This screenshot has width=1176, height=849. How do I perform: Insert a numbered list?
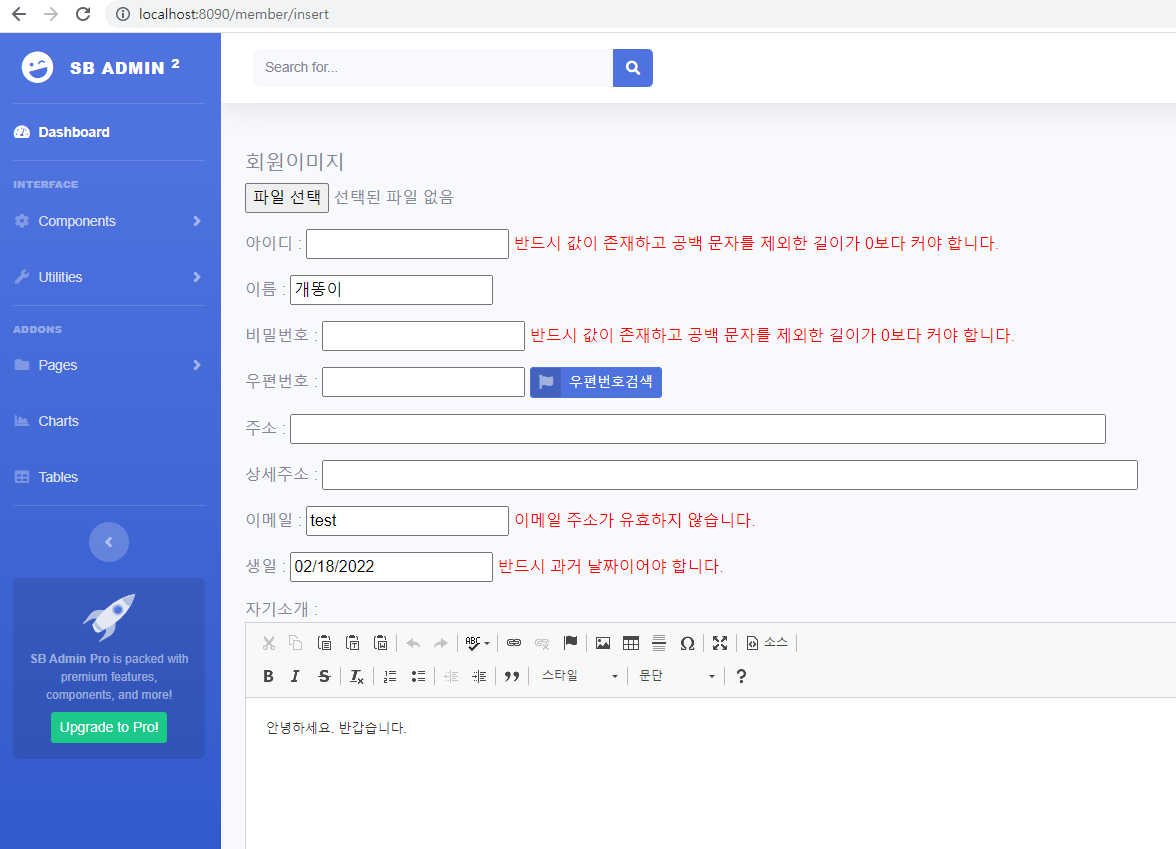coord(390,676)
